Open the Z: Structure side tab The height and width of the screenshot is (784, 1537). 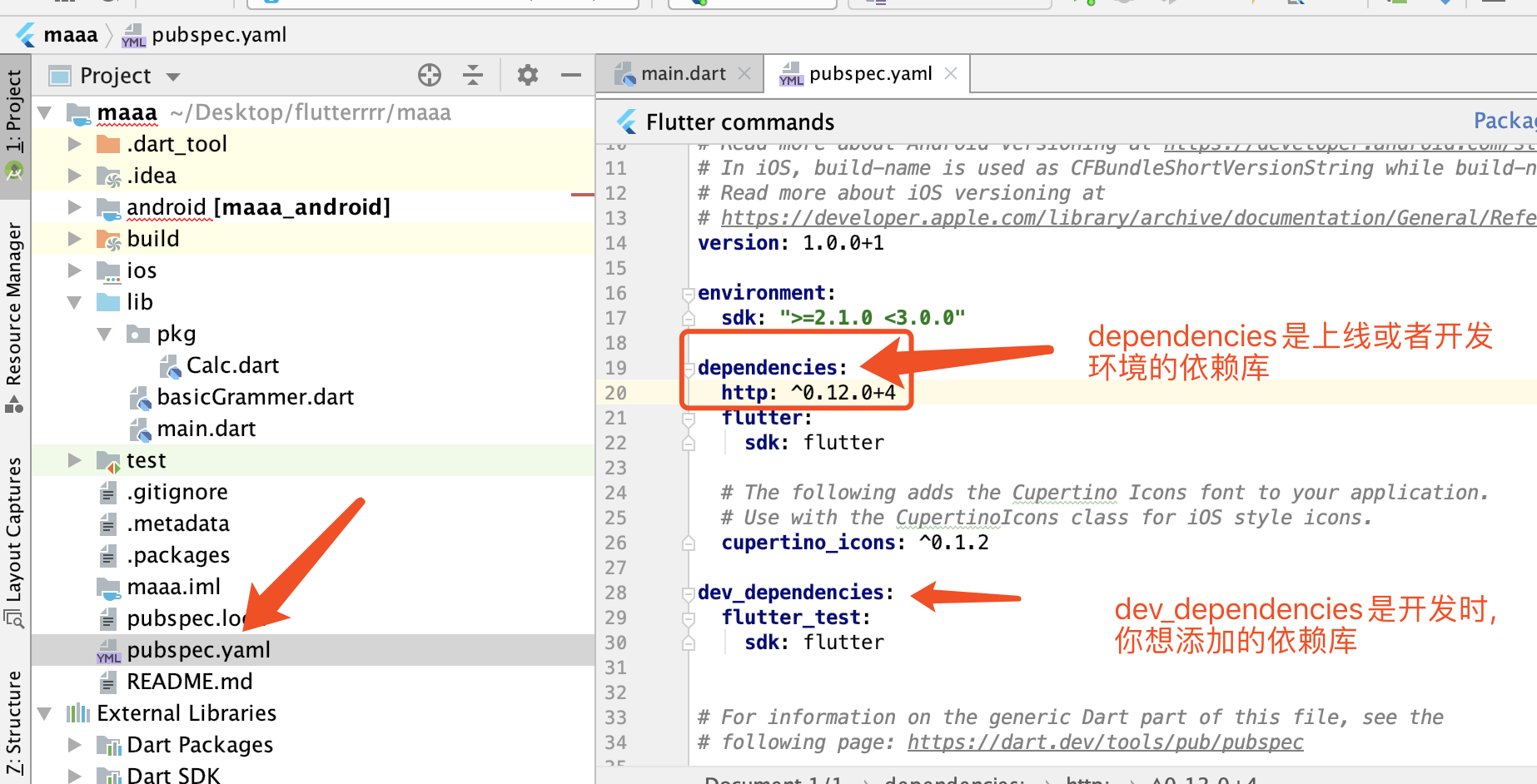(x=14, y=722)
